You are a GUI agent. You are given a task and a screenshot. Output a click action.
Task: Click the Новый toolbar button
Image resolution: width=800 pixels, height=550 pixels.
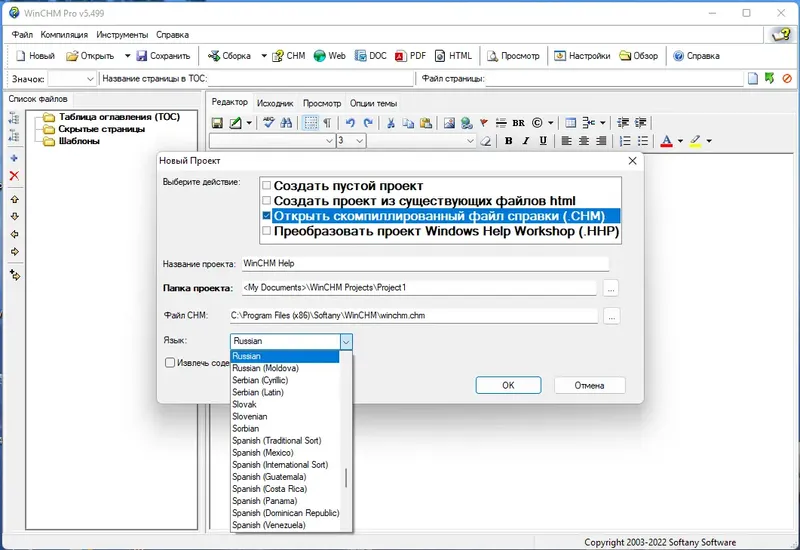coord(35,56)
